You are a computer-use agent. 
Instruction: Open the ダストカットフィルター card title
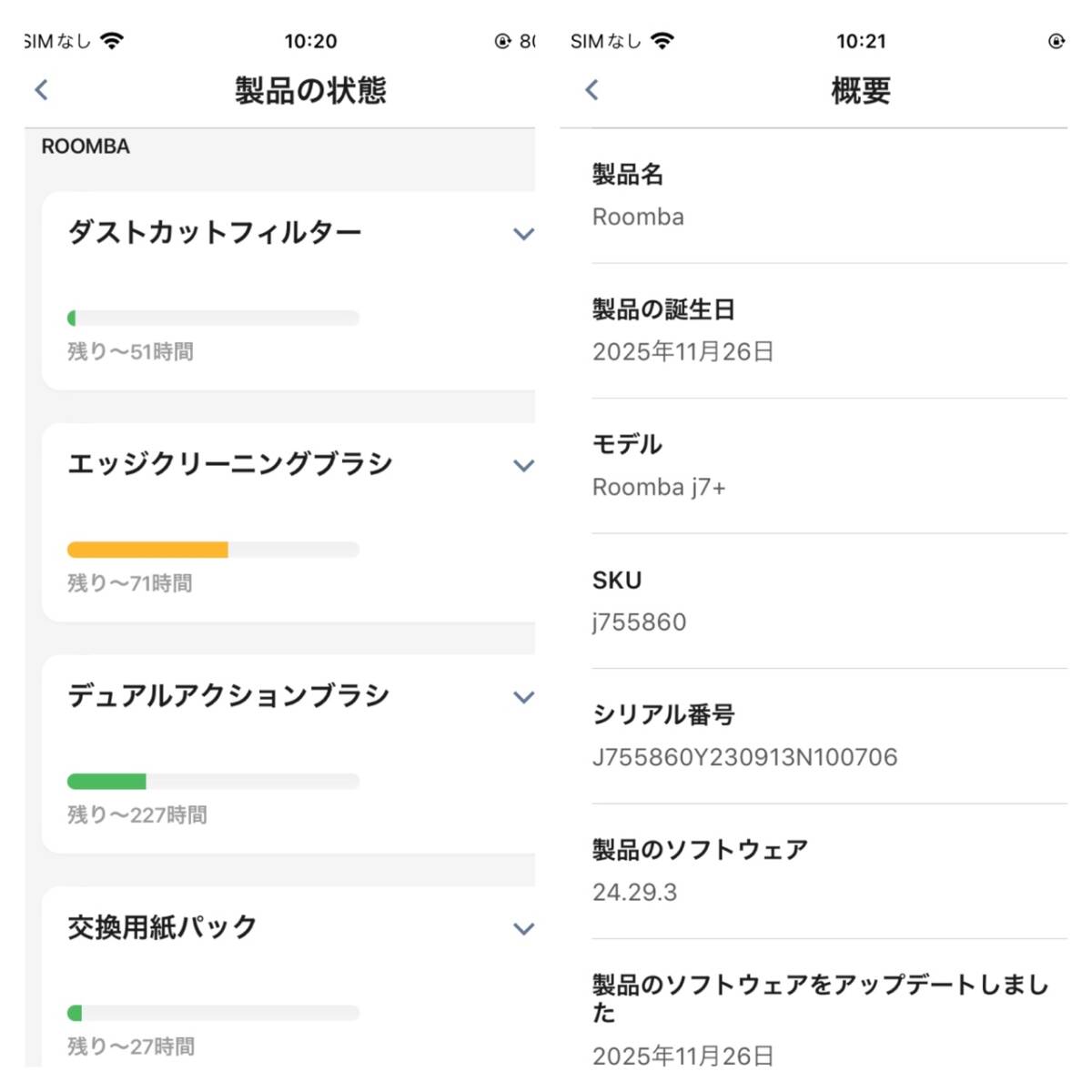[x=215, y=233]
